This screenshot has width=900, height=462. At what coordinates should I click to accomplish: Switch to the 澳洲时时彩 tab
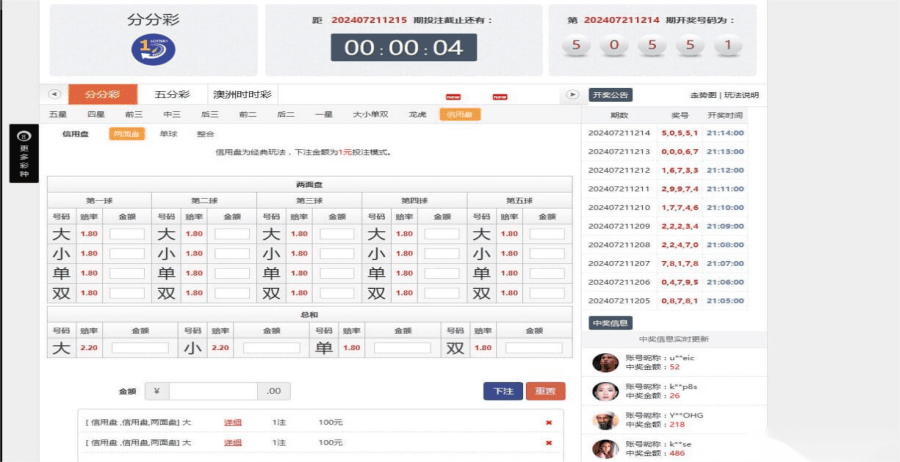(242, 95)
